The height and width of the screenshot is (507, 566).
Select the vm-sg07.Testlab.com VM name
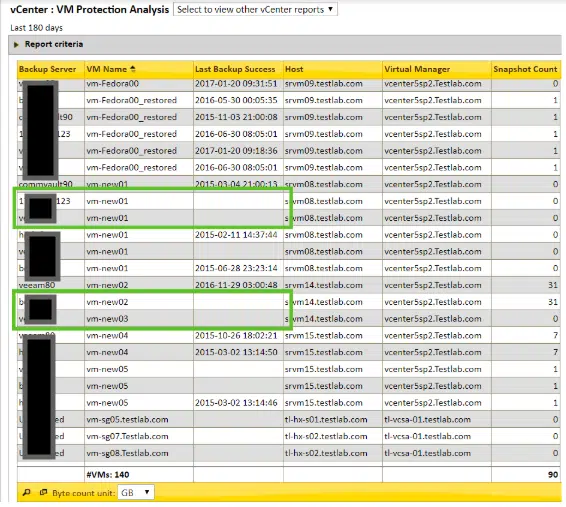127,436
